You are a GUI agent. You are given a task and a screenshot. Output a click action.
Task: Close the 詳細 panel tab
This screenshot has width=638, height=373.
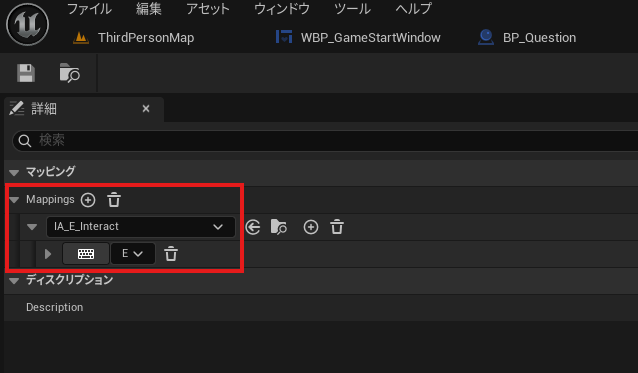[x=146, y=109]
